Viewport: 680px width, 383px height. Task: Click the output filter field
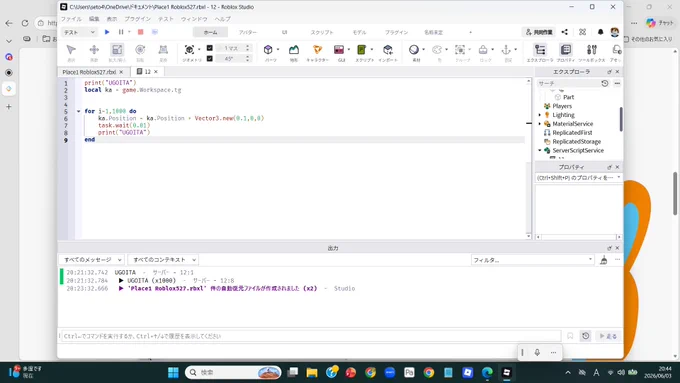pyautogui.click(x=533, y=260)
